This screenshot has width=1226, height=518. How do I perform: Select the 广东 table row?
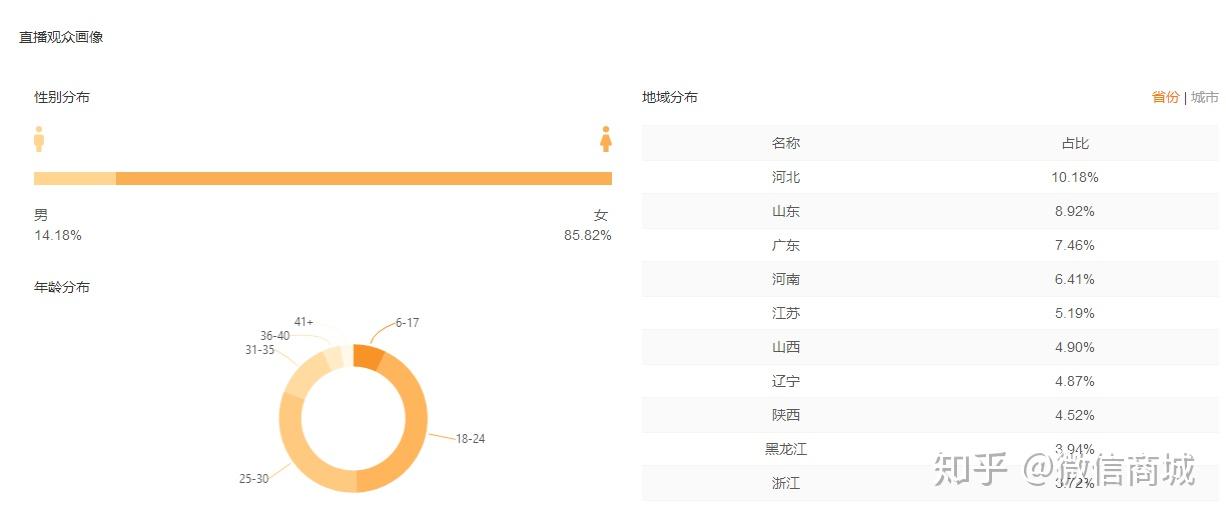point(930,245)
